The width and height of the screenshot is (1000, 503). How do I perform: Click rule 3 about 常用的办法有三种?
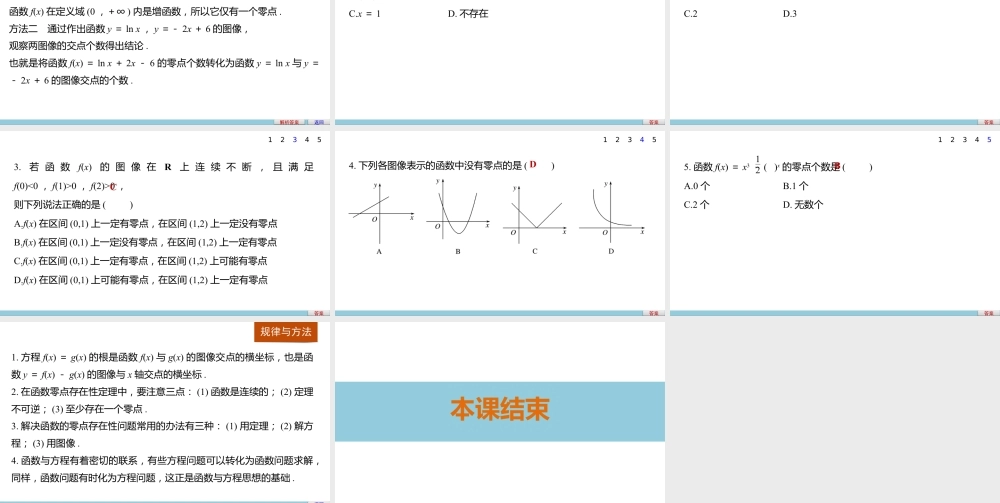(162, 435)
